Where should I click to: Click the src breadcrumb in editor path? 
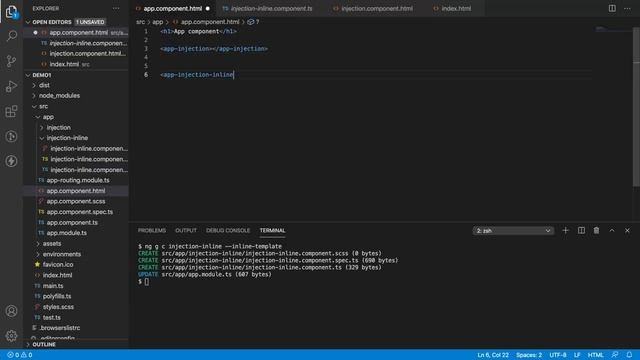tap(140, 22)
